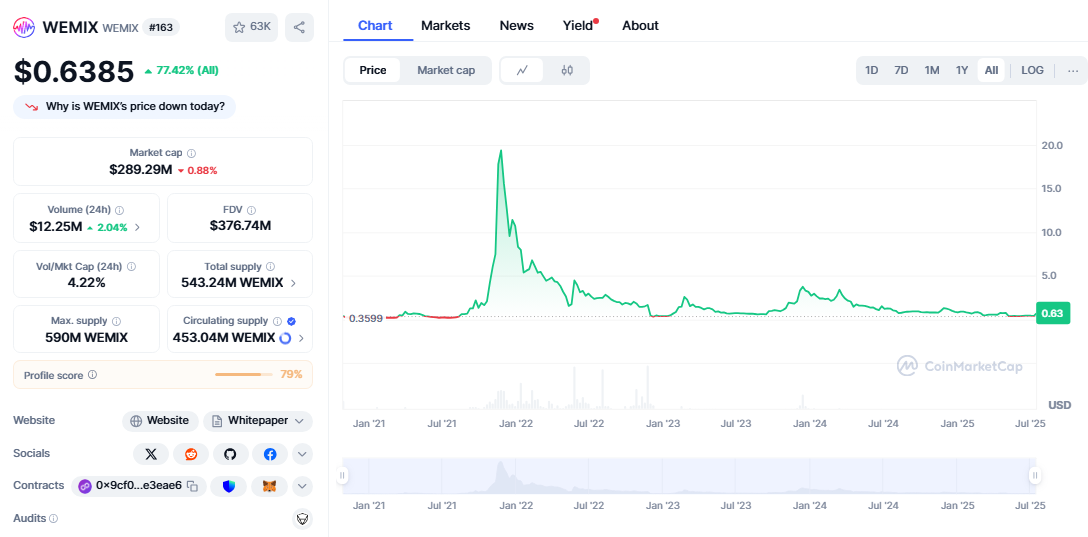The width and height of the screenshot is (1088, 537).
Task: Open the Reddit social link
Action: pos(191,454)
